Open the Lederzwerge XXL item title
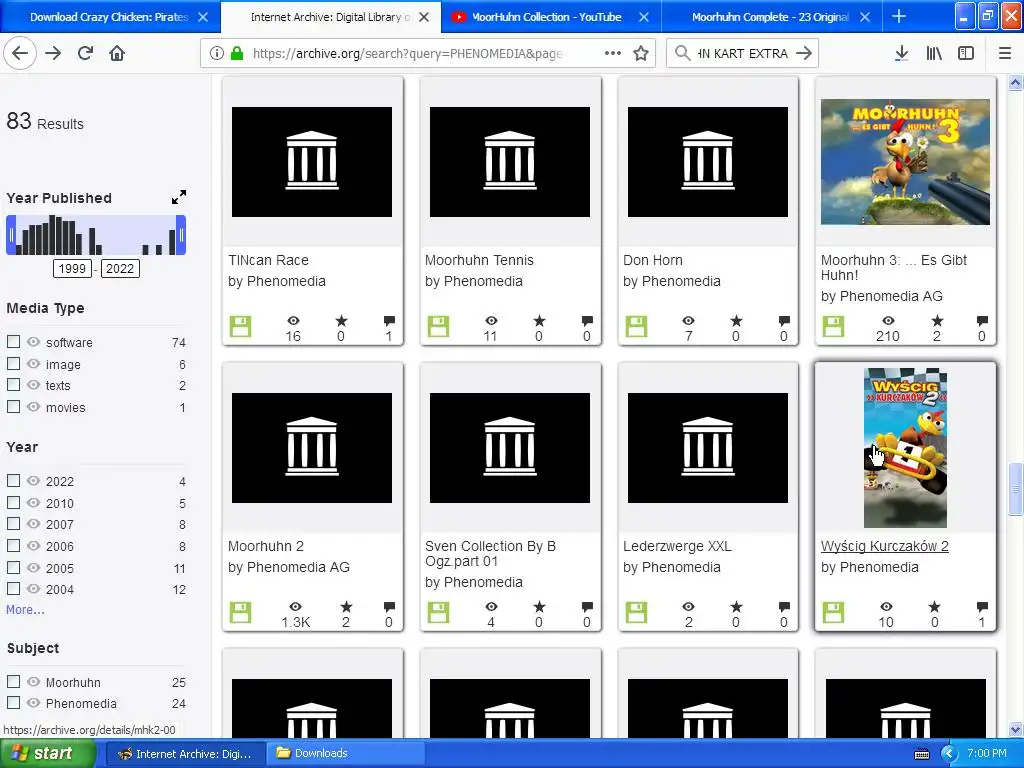Image resolution: width=1024 pixels, height=768 pixels. tap(677, 546)
